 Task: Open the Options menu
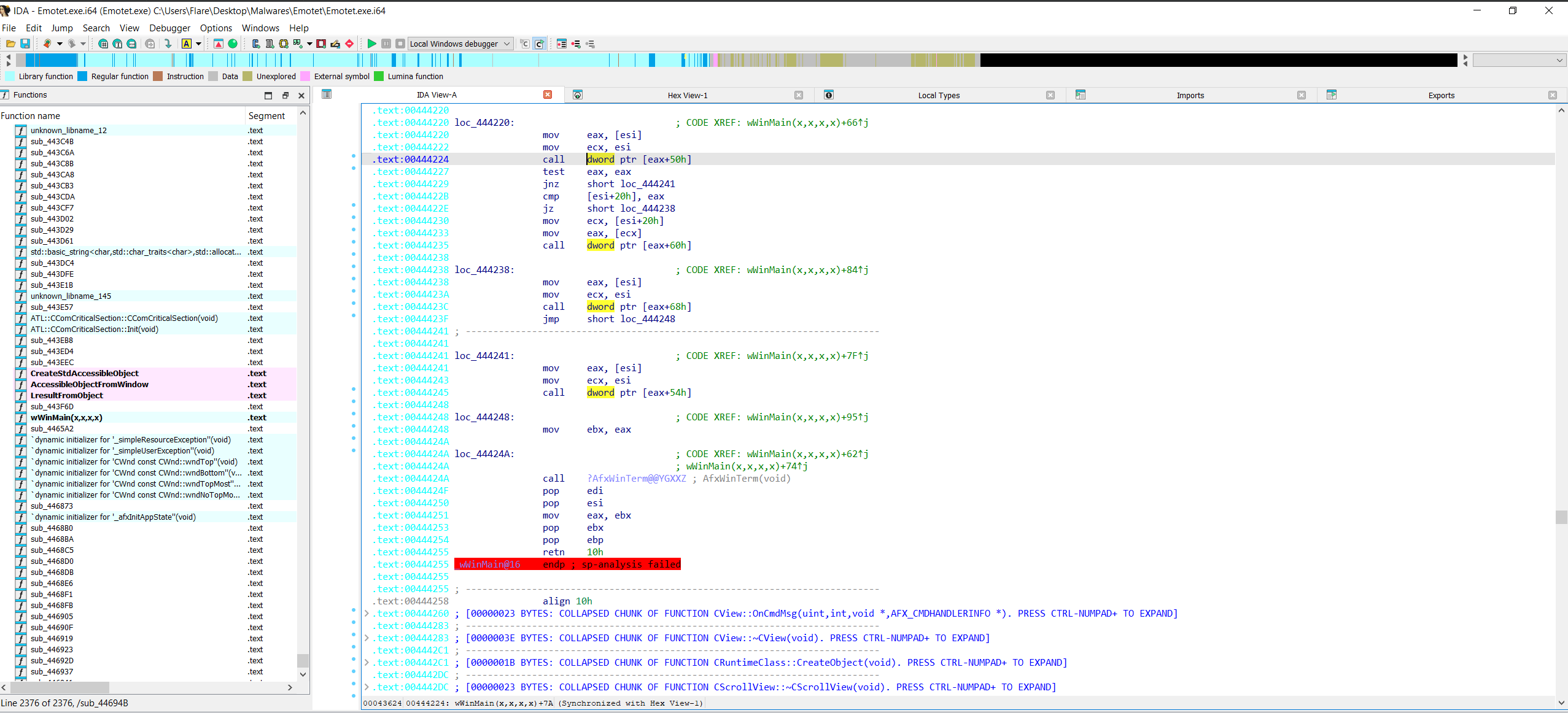pyautogui.click(x=215, y=28)
